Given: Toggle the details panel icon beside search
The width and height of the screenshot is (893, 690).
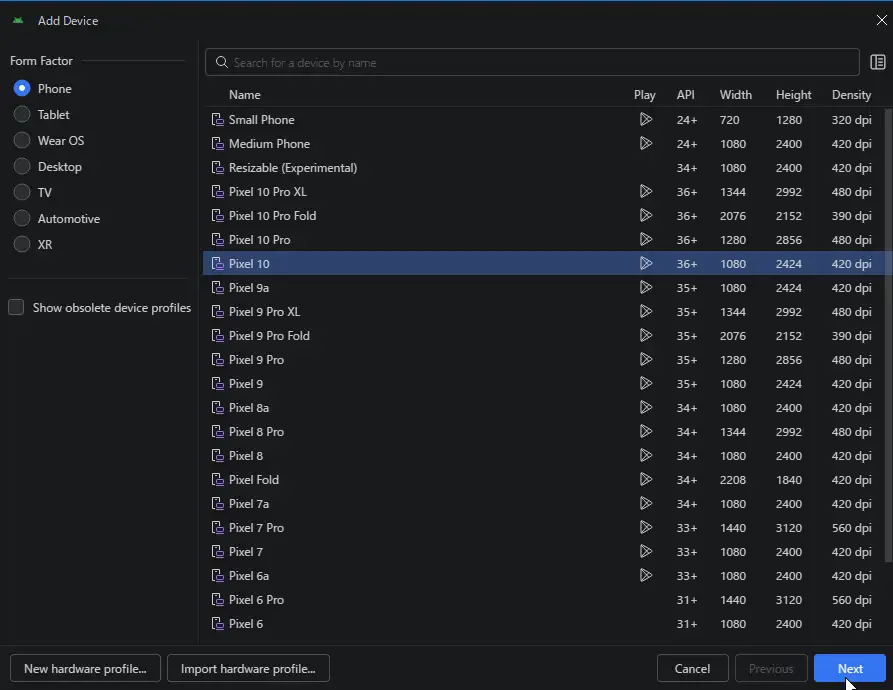Looking at the screenshot, I should point(878,62).
